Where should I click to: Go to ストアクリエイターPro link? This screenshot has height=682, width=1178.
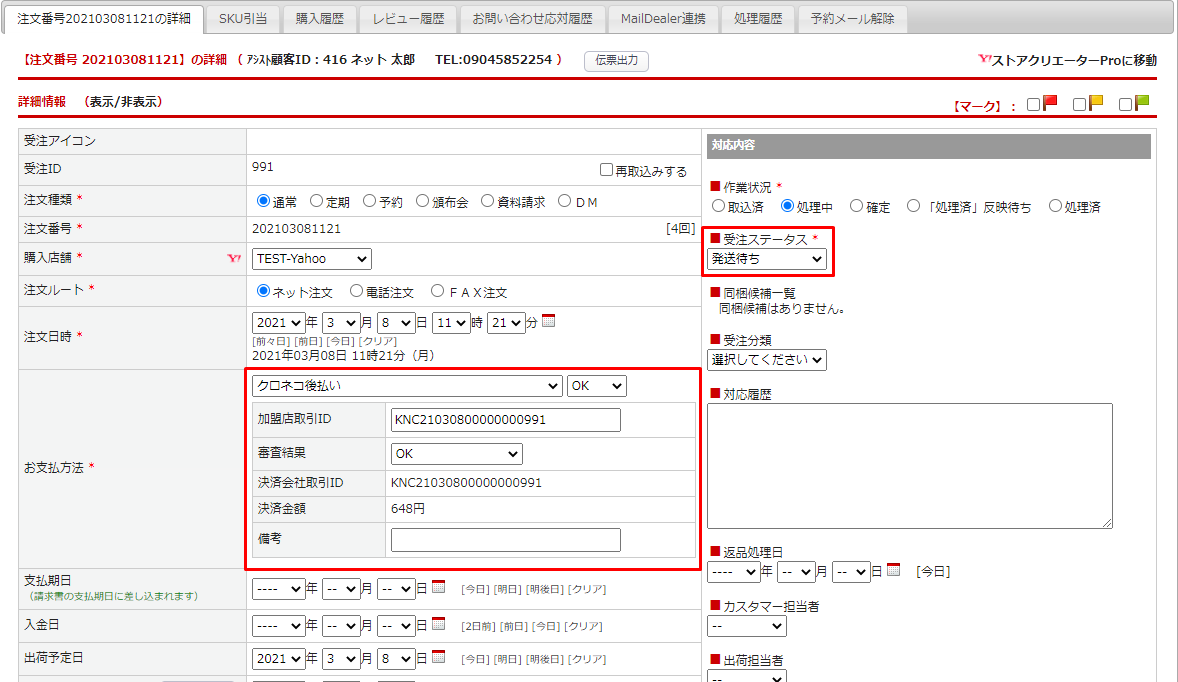(x=1068, y=61)
